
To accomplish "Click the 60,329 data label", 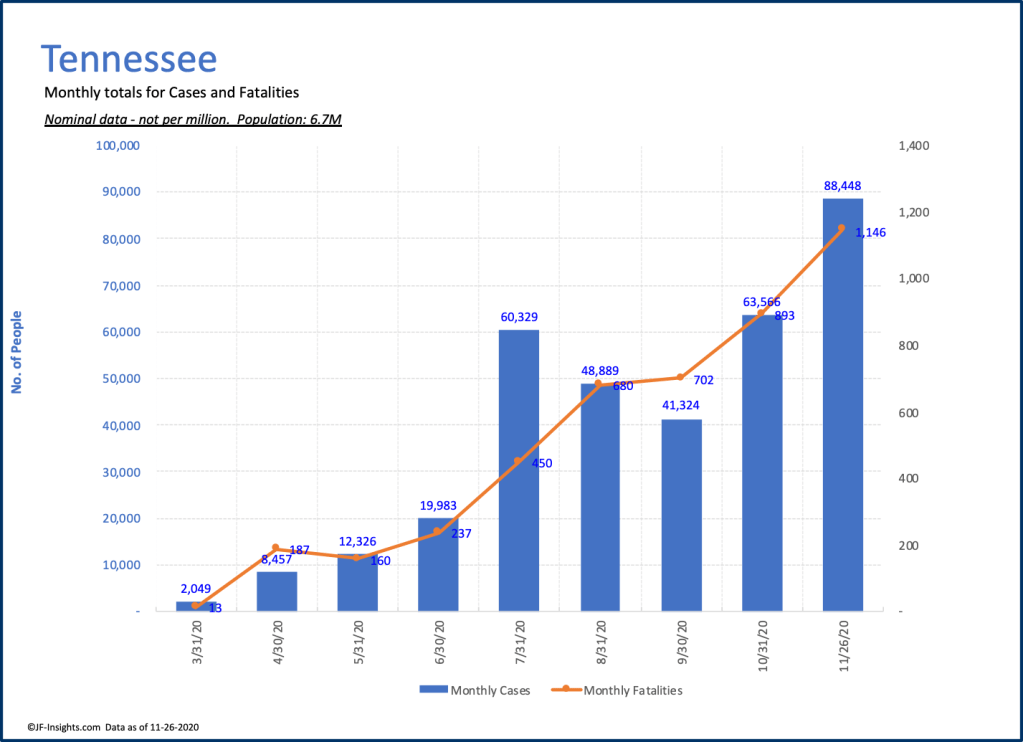I will (x=518, y=317).
